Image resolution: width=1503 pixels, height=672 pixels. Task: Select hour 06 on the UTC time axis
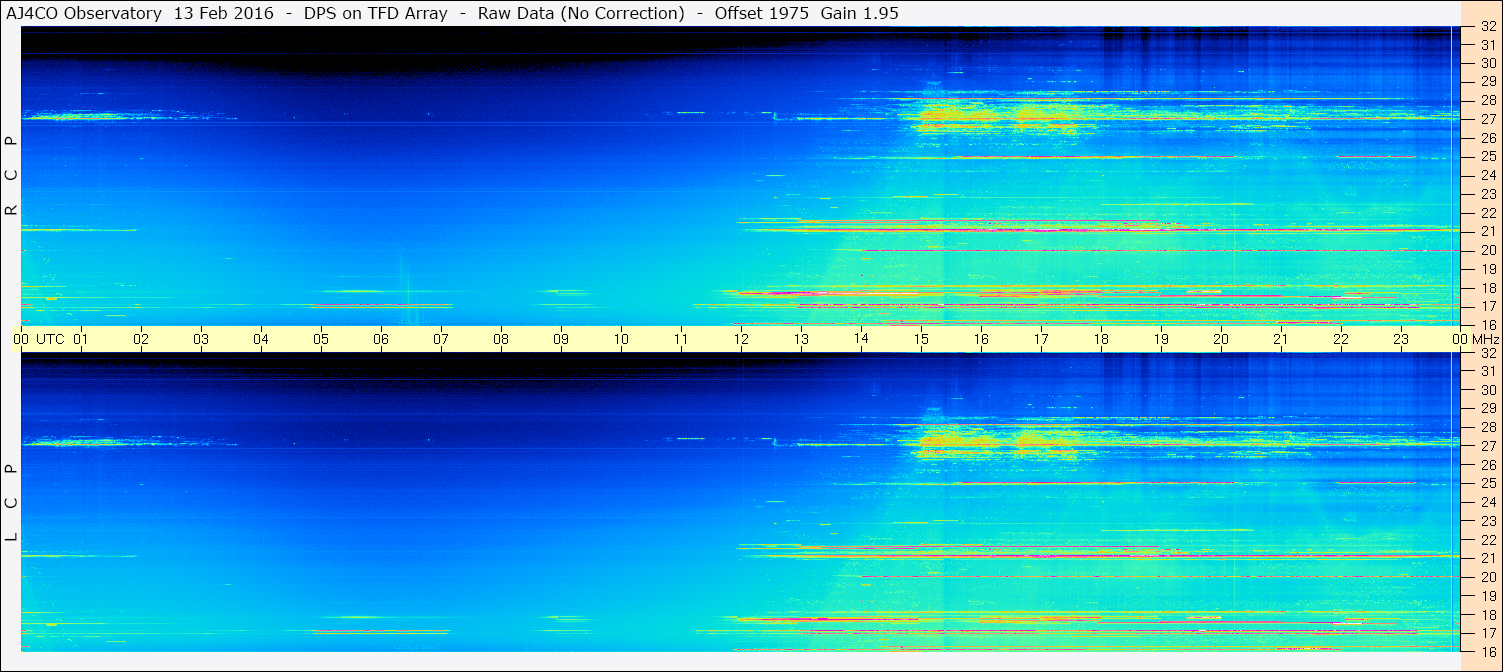click(381, 339)
